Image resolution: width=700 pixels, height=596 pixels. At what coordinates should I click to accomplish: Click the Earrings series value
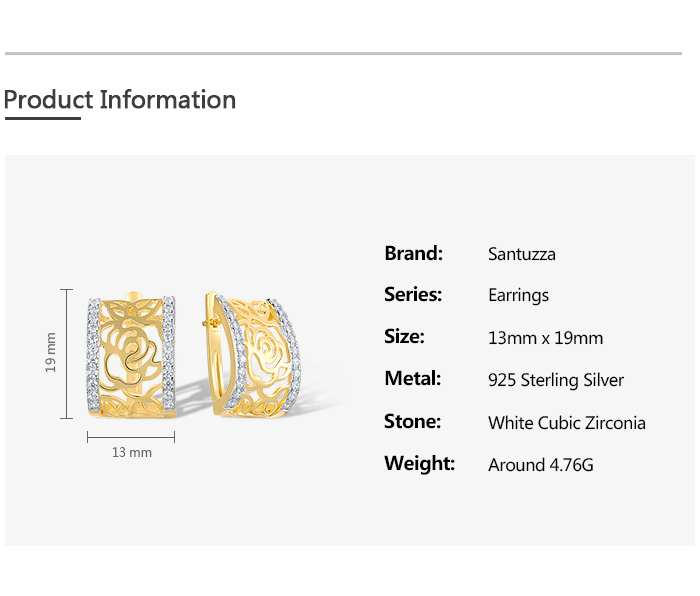[518, 296]
